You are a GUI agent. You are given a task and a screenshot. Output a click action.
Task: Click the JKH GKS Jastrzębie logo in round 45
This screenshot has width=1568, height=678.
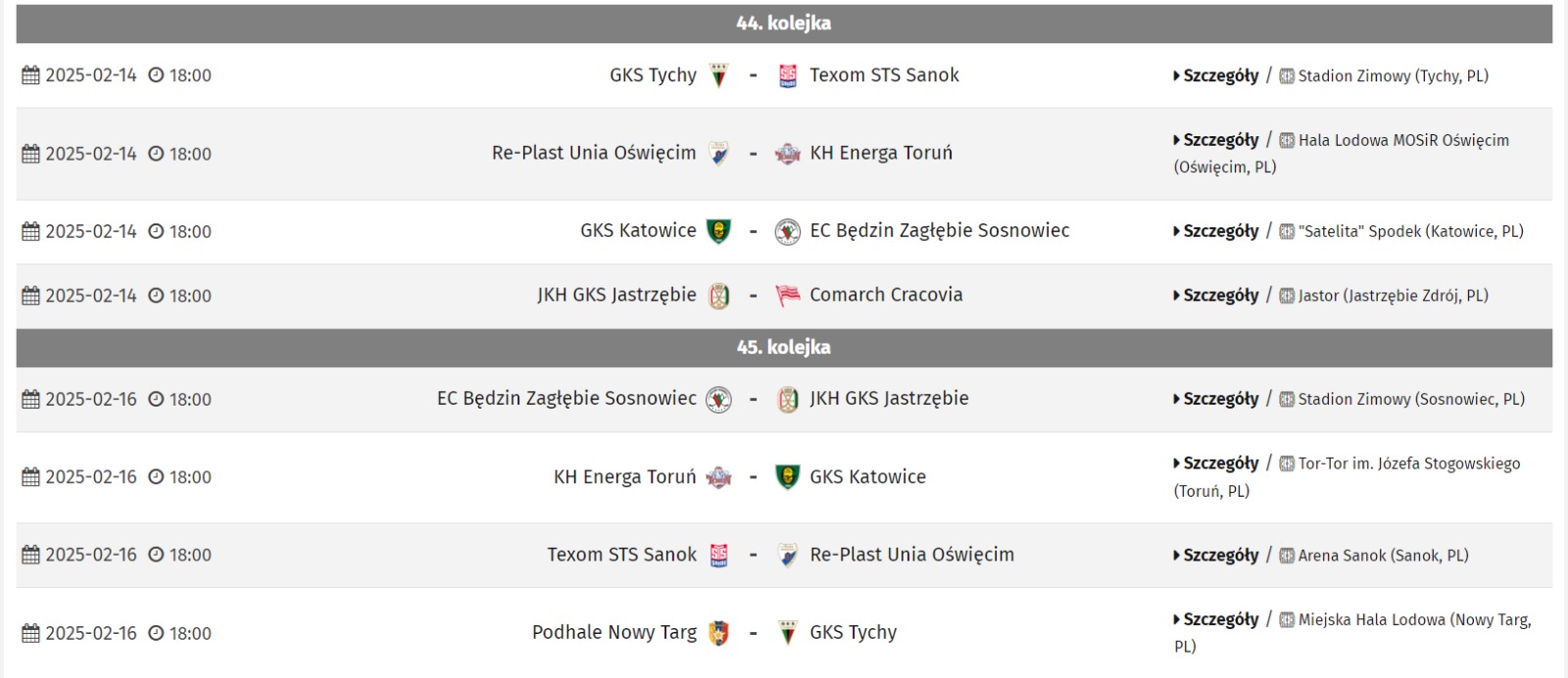click(788, 399)
